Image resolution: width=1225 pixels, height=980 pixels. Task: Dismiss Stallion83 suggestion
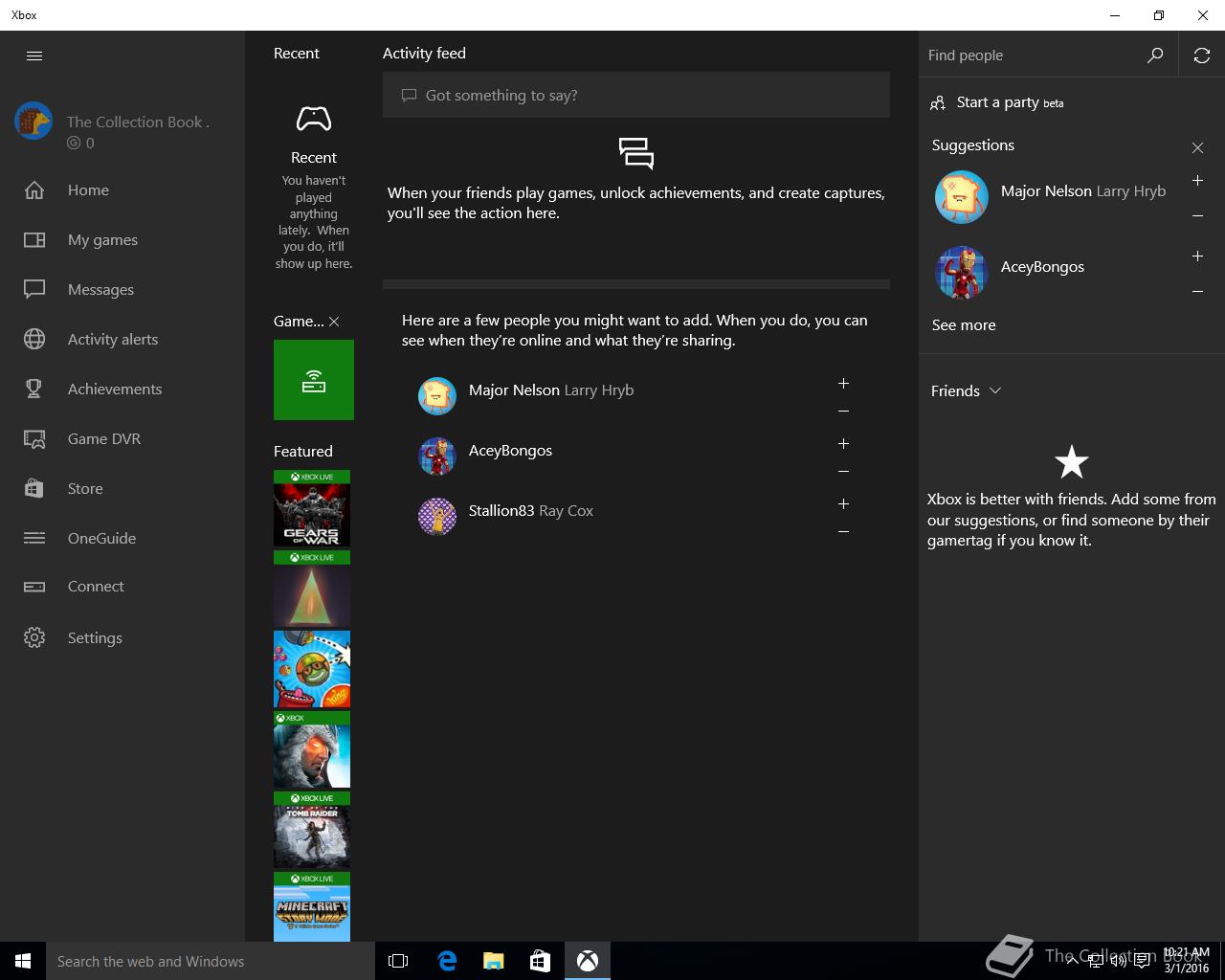click(x=843, y=532)
